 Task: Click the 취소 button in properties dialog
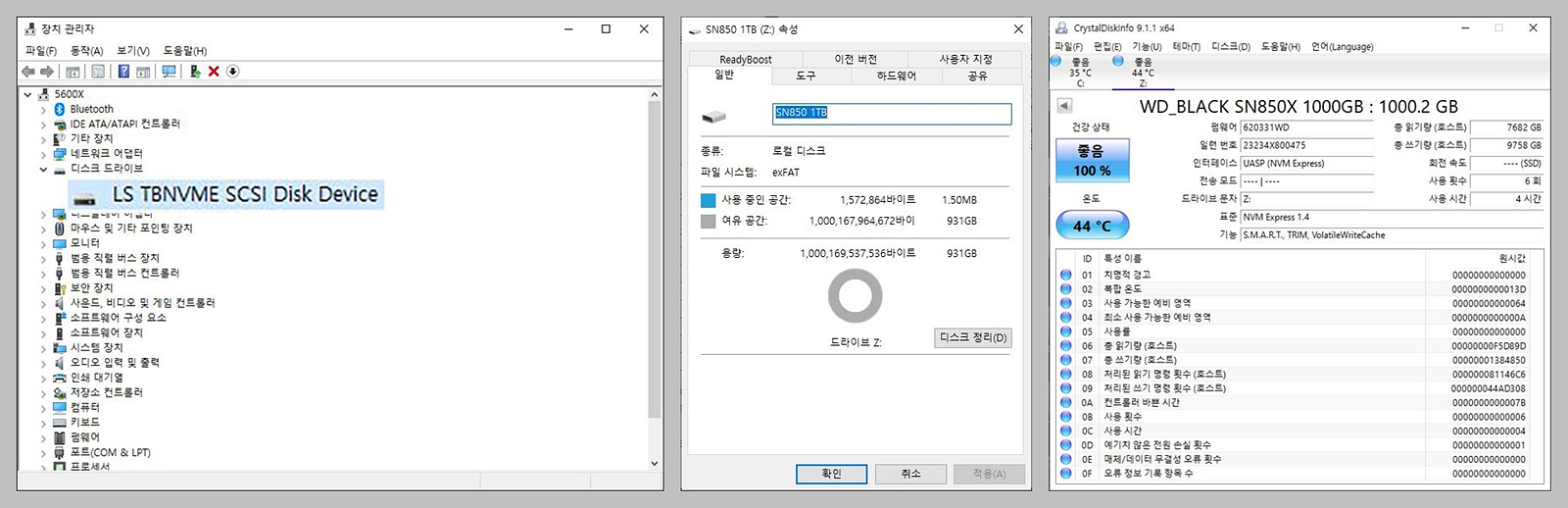coord(910,474)
